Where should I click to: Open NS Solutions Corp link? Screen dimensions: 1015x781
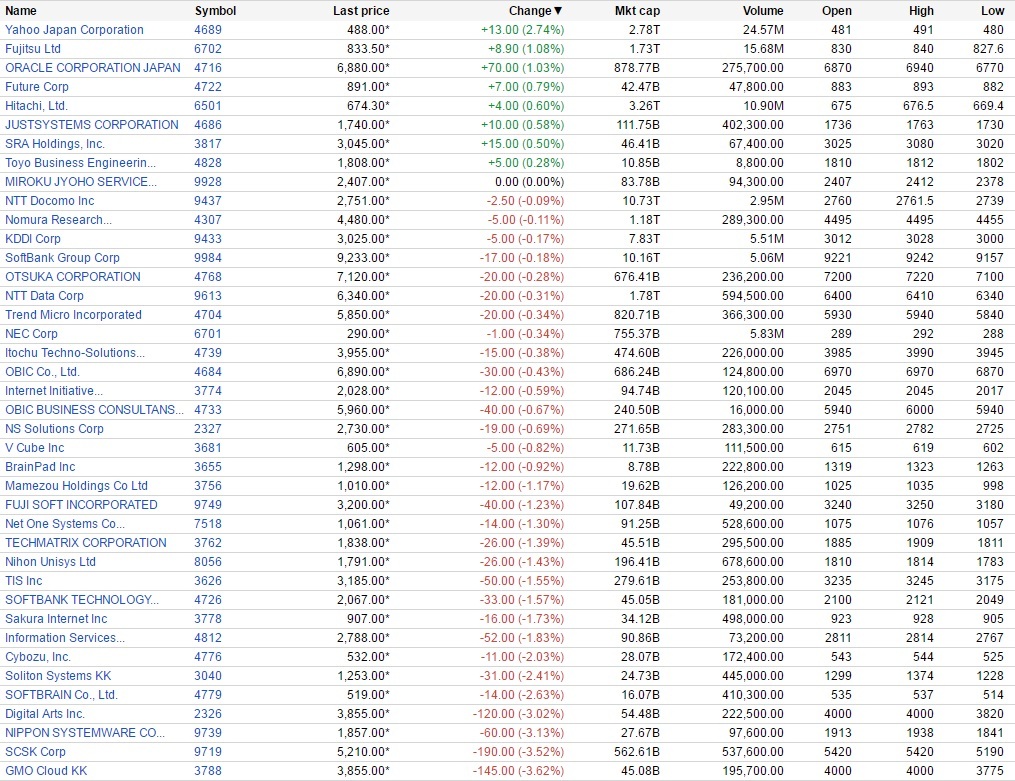(x=54, y=429)
